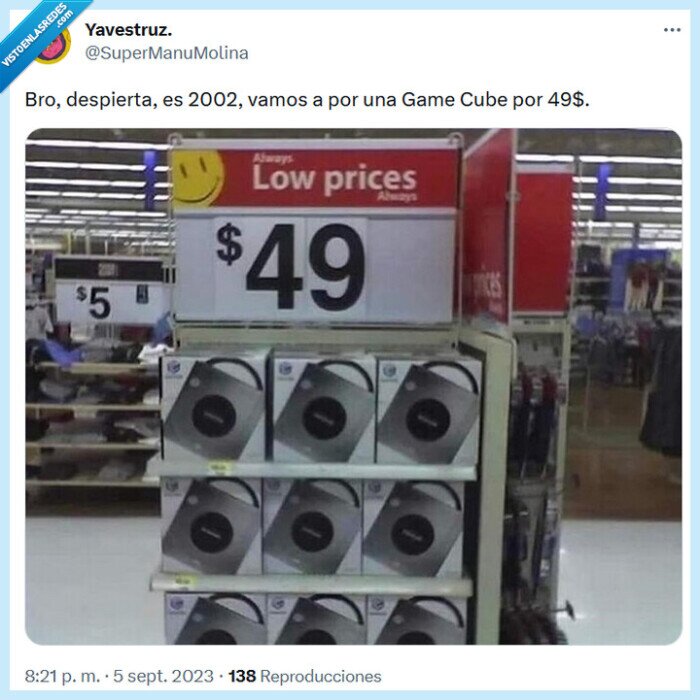Click the 8:21 p. m. timestamp
The image size is (700, 700).
coord(62,676)
